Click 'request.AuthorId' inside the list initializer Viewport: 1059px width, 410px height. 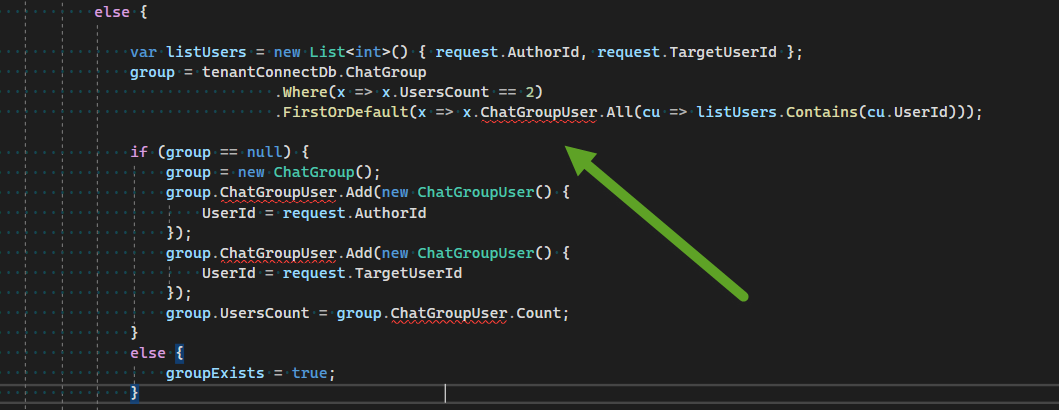coord(506,52)
